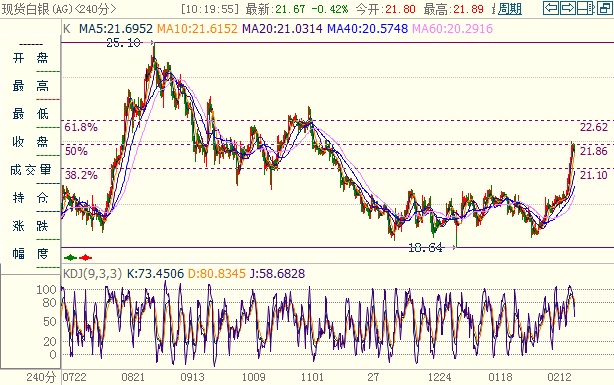The width and height of the screenshot is (614, 385).
Task: Click the right arrow navigation icon
Action: point(568,8)
